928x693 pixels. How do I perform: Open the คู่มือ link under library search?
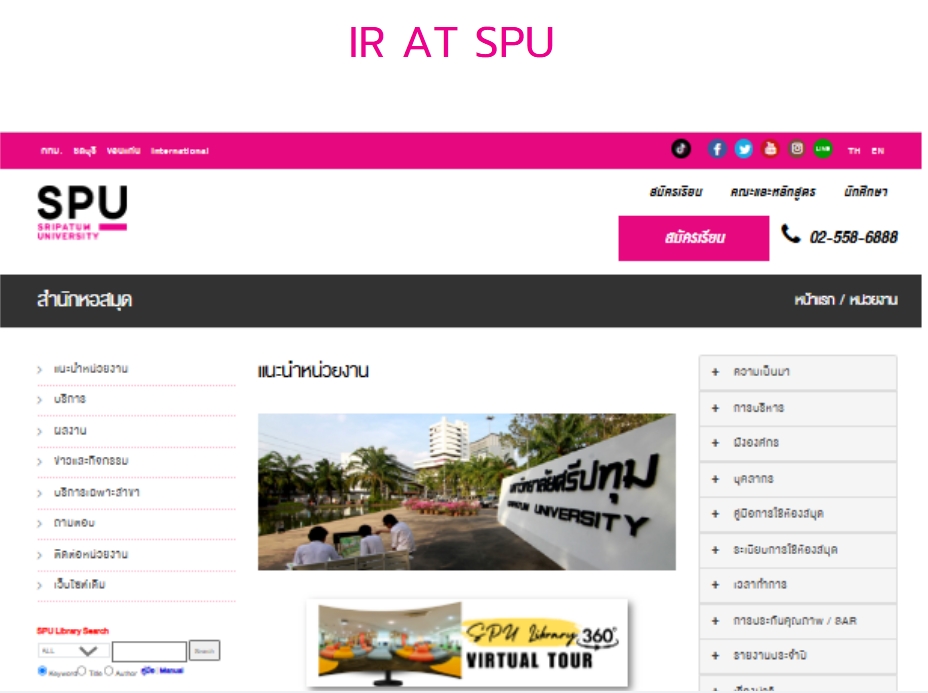148,671
